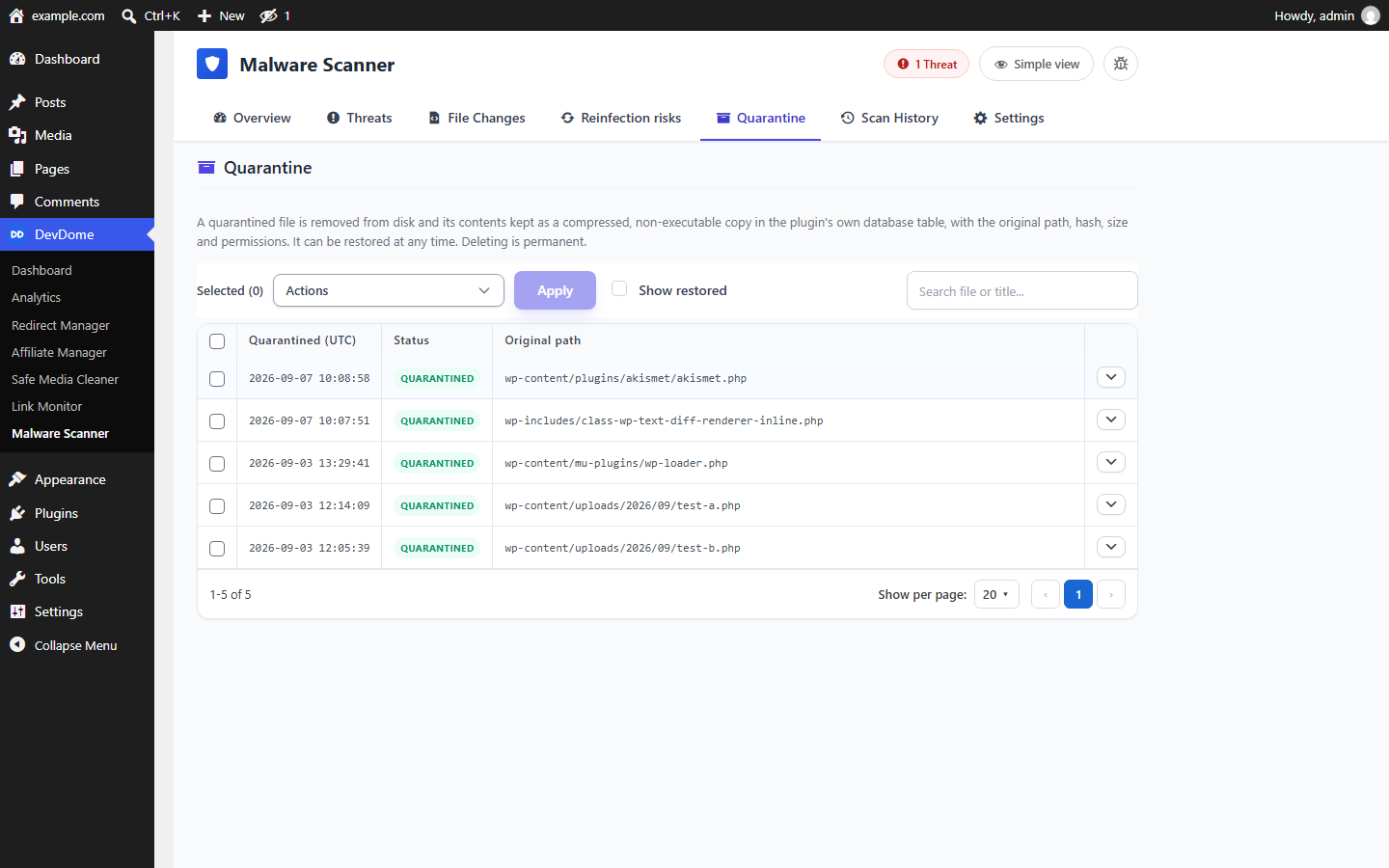Open the Reinfection risks tab
The image size is (1389, 868).
pos(621,118)
